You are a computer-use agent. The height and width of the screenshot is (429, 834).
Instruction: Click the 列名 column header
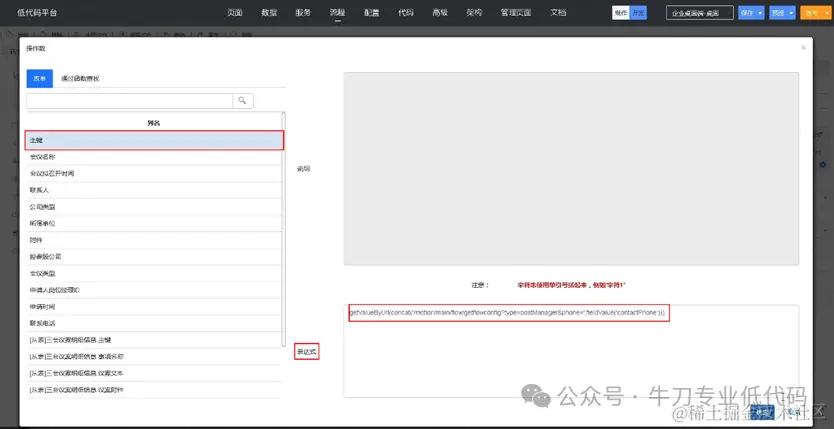(x=154, y=123)
